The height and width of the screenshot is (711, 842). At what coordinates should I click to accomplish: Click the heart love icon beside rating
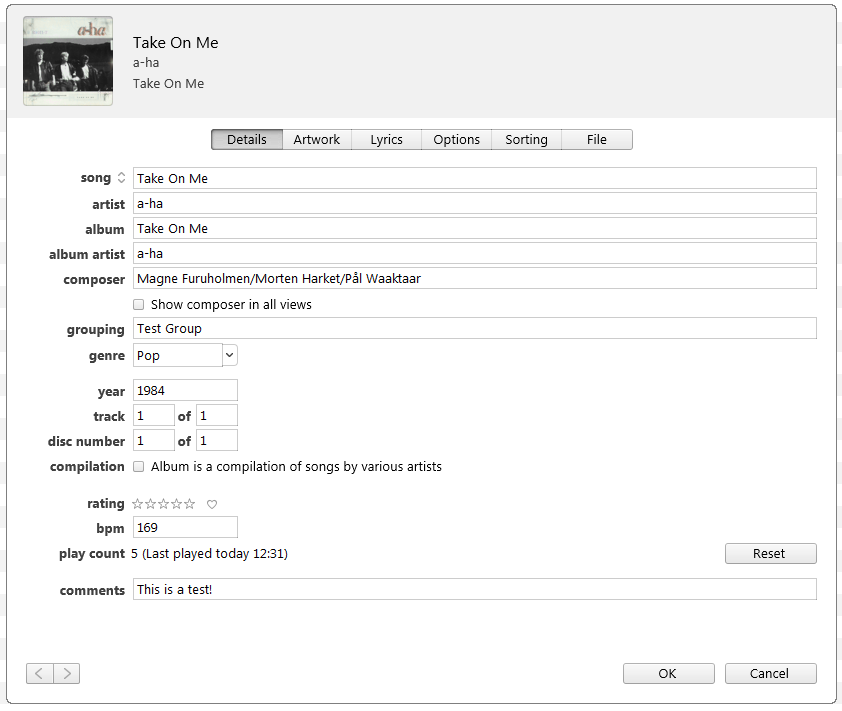[x=212, y=504]
